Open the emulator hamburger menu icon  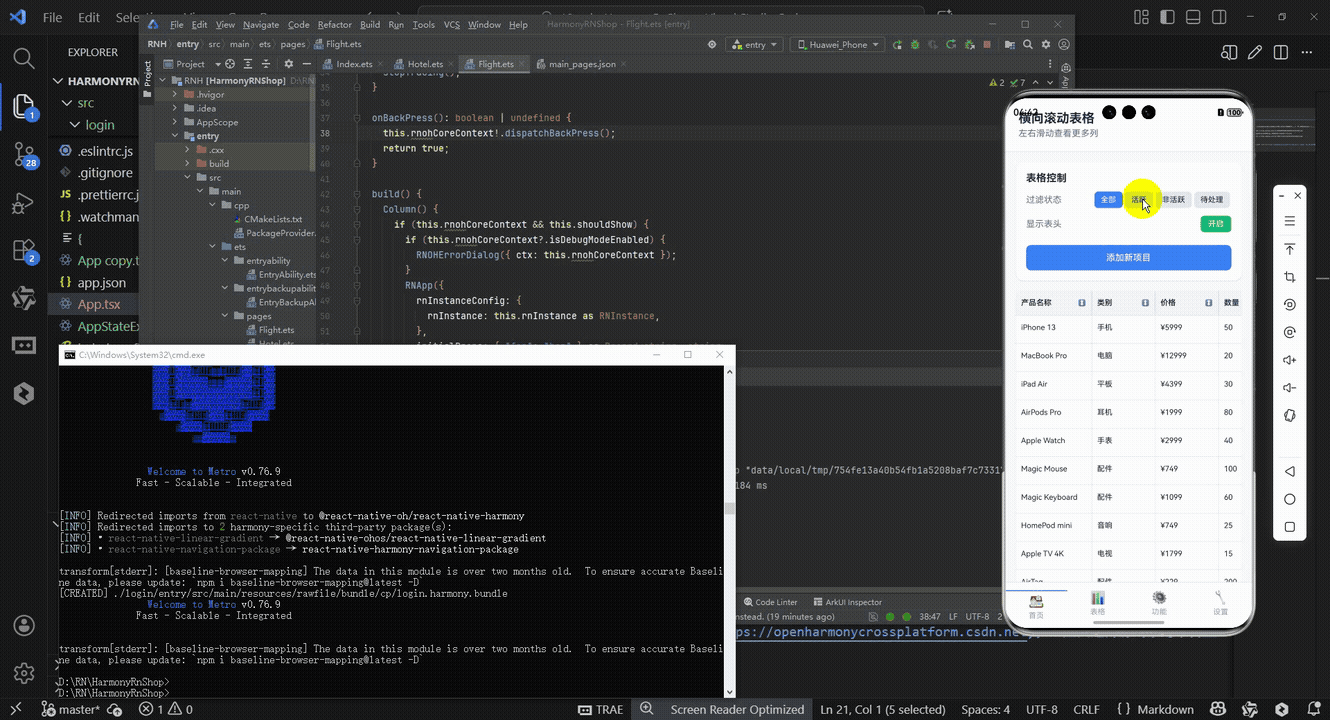[1290, 221]
